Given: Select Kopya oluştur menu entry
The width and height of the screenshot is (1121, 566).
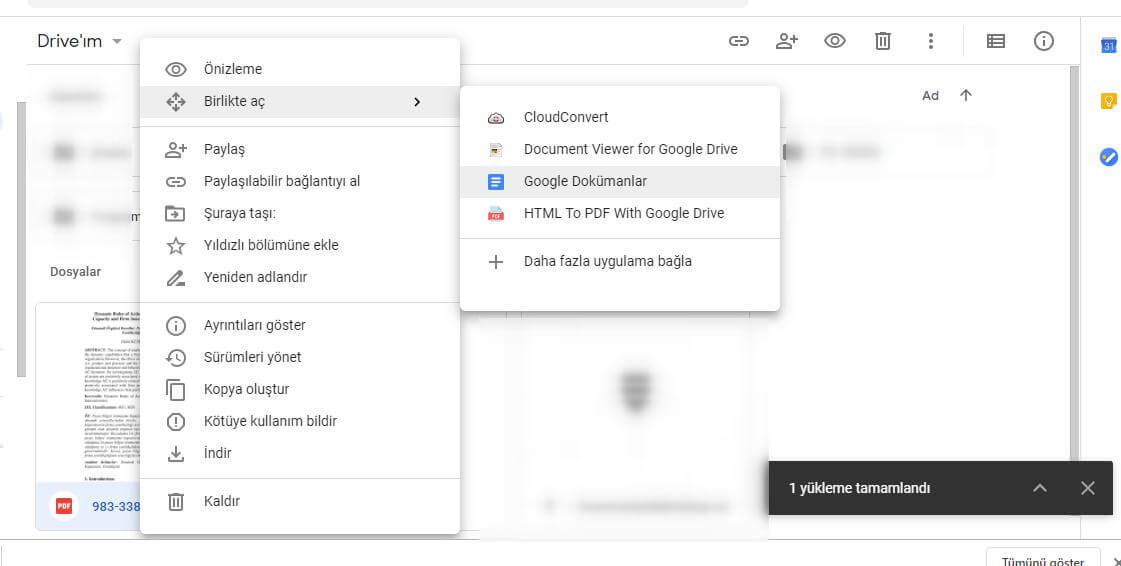Looking at the screenshot, I should (300, 389).
